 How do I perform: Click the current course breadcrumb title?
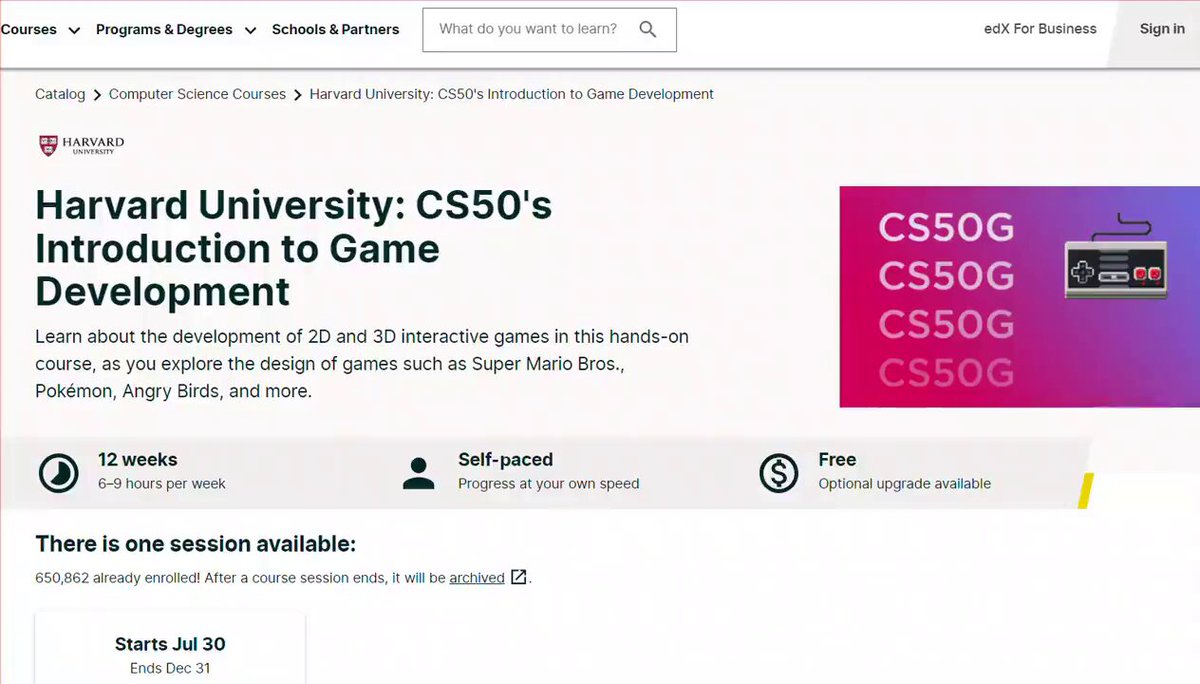(511, 94)
